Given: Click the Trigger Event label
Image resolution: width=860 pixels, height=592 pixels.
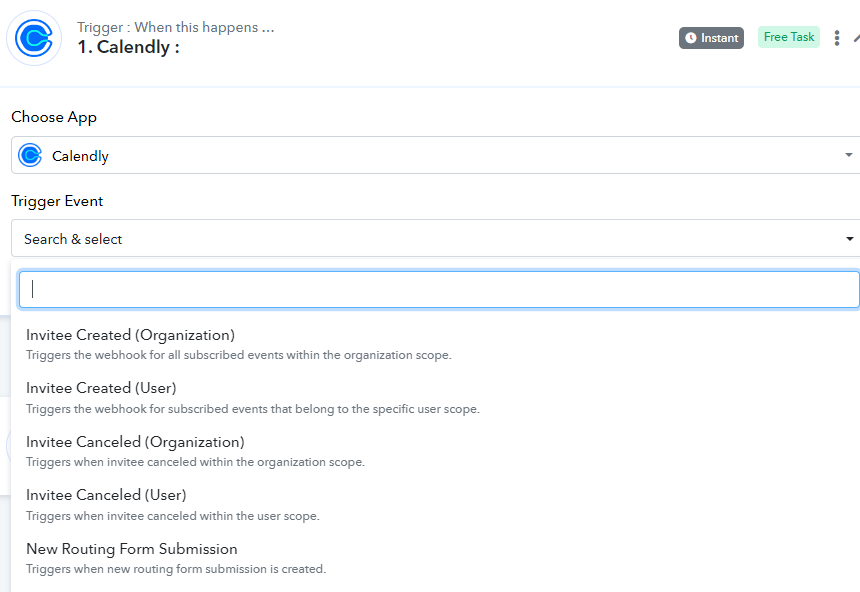Looking at the screenshot, I should tap(57, 201).
